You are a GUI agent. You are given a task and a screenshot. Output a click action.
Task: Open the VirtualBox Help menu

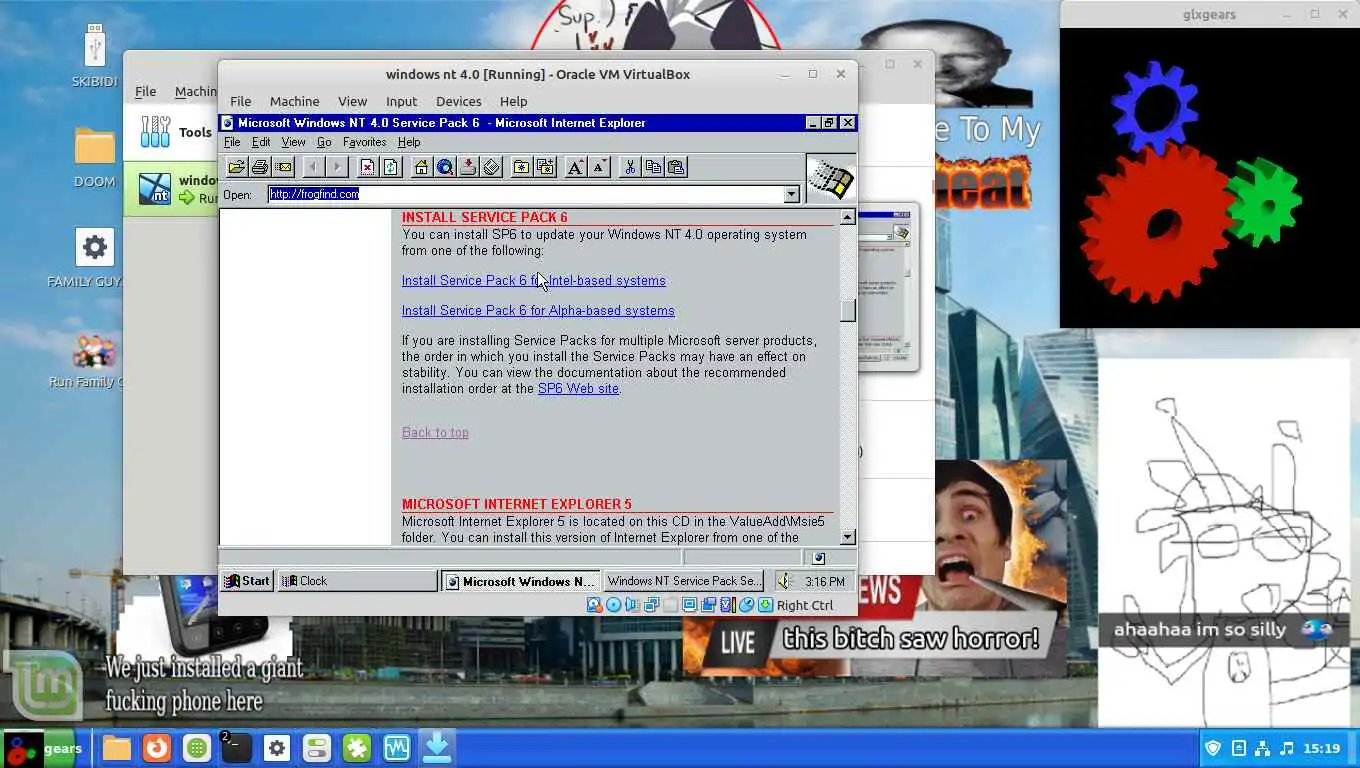(x=513, y=101)
